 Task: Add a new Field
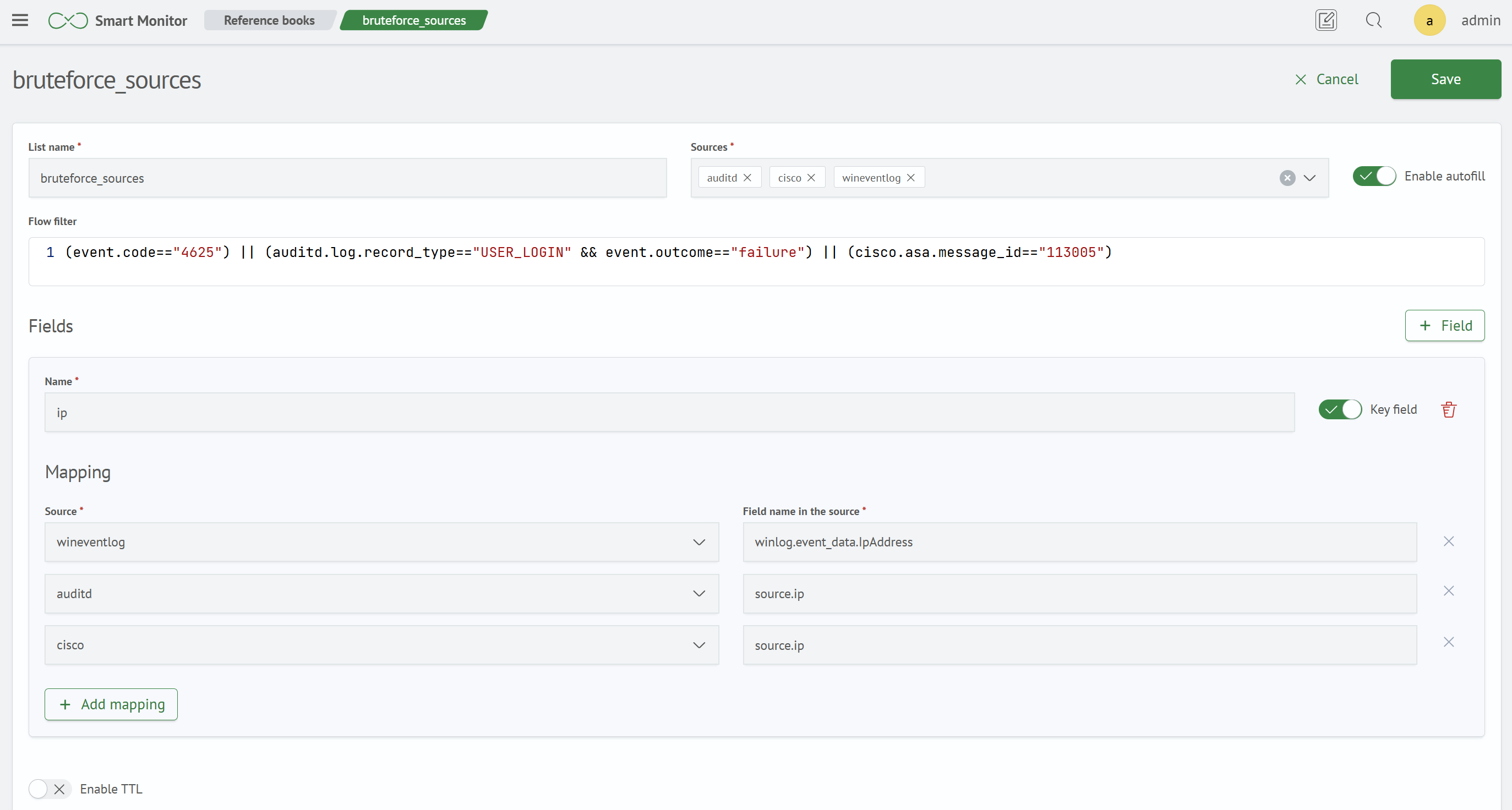coord(1444,326)
